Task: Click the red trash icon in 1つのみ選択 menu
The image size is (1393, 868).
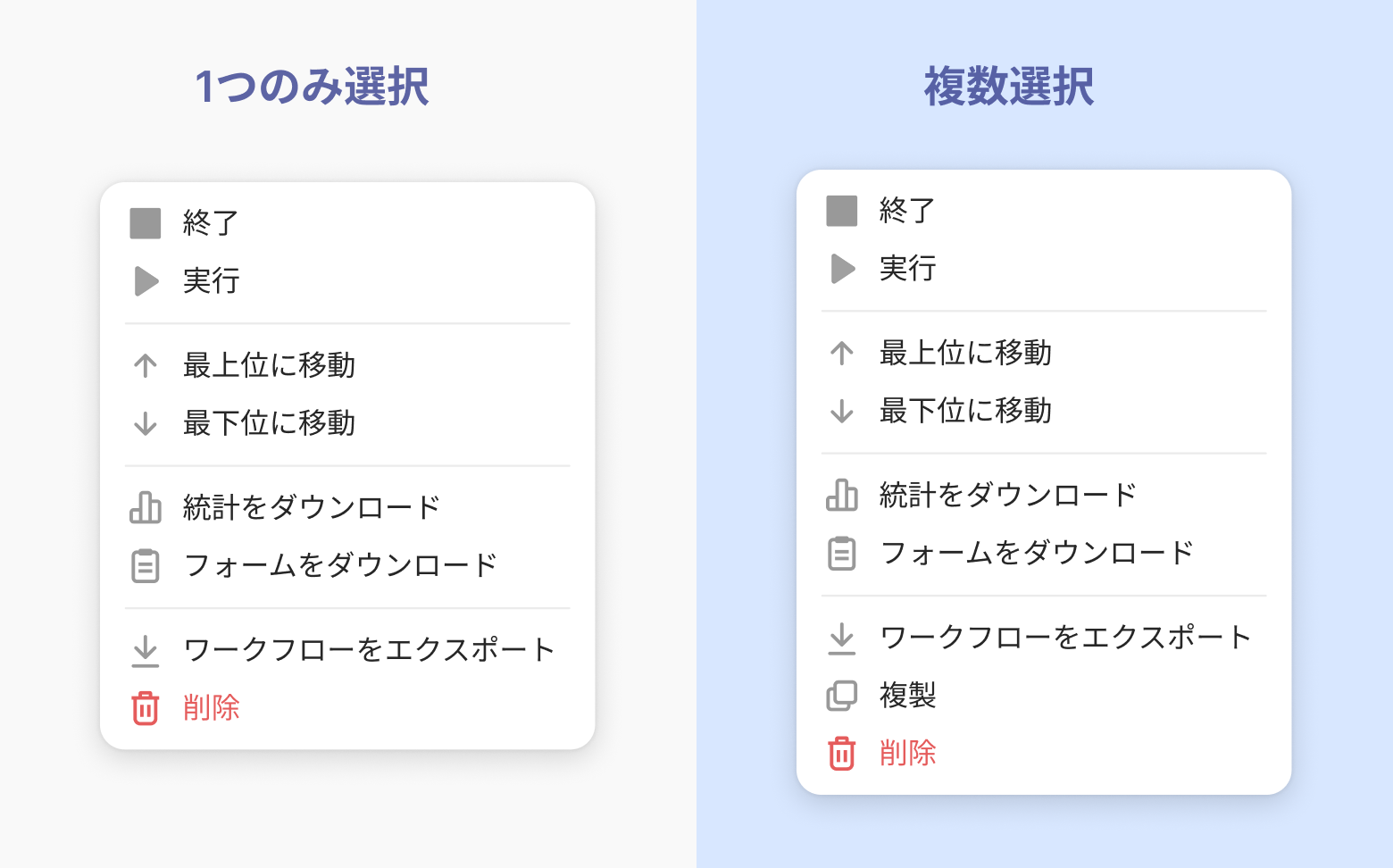Action: click(146, 708)
